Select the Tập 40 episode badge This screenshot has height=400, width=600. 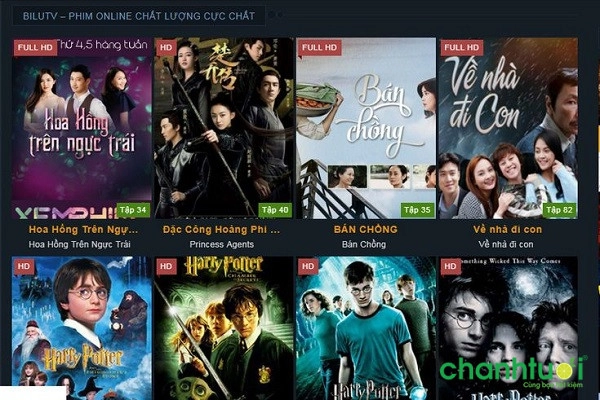click(x=275, y=210)
